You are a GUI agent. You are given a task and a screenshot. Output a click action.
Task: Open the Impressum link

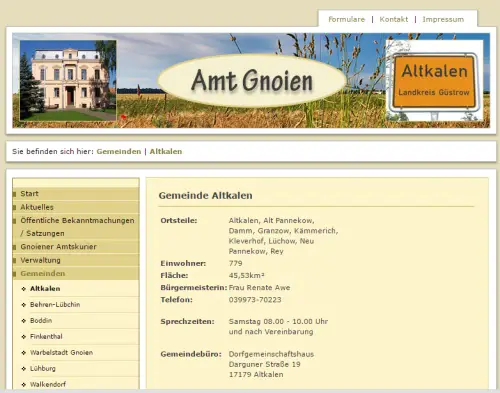[443, 19]
